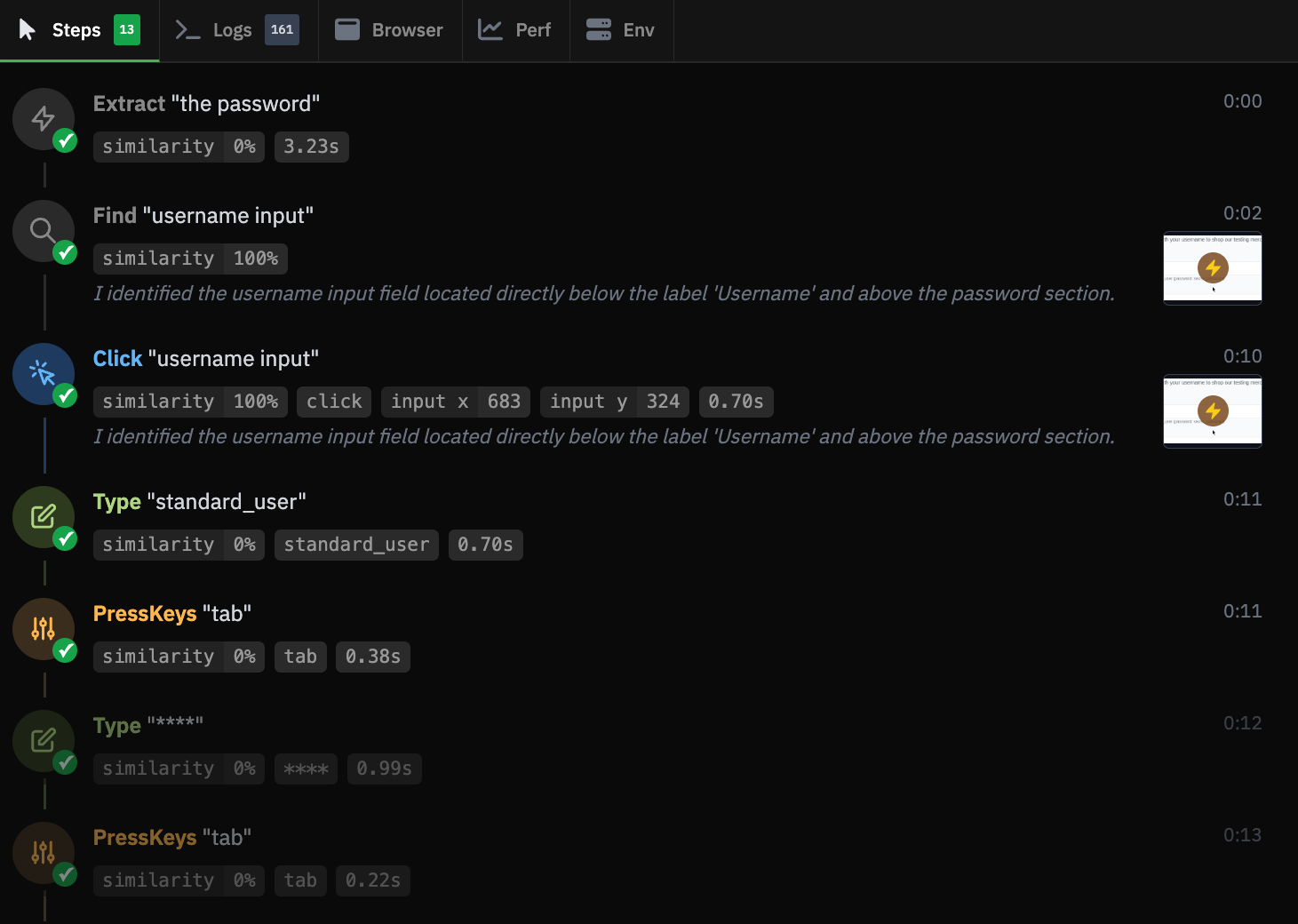Open the screenshot thumbnail beside Find step
1298x924 pixels.
(1212, 268)
